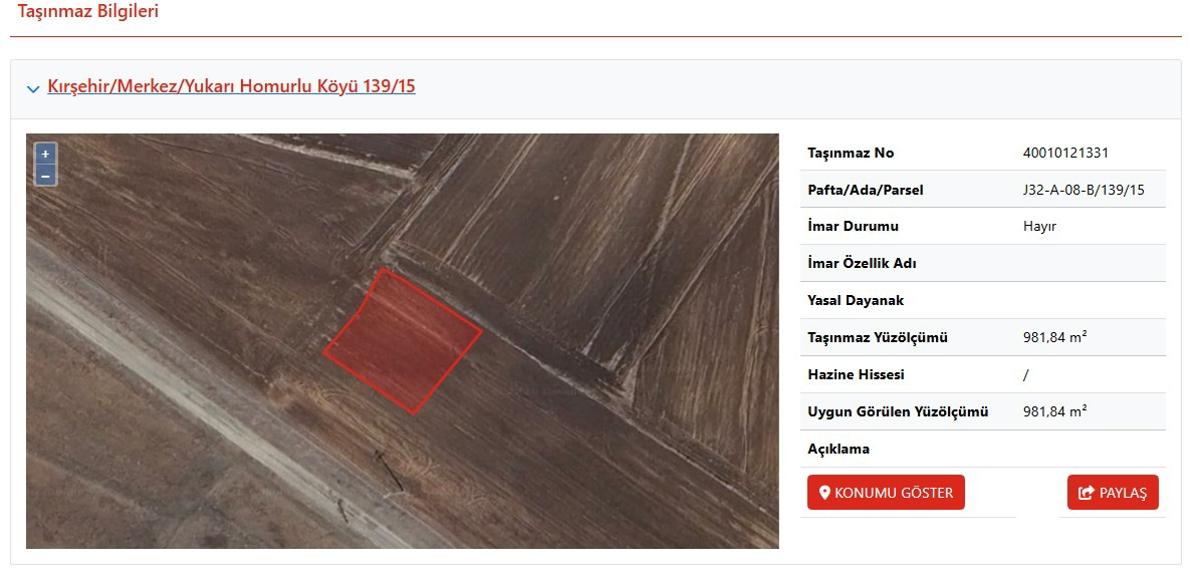Click the Taşınmaz Yüzölçümü value 981,84 m²
Viewport: 1200px width, 574px height.
[1055, 337]
